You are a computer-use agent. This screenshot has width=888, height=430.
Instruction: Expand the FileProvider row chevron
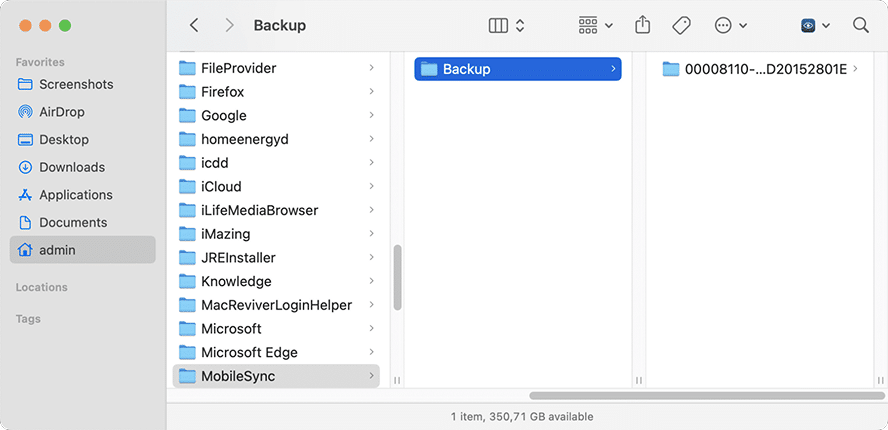(x=372, y=68)
